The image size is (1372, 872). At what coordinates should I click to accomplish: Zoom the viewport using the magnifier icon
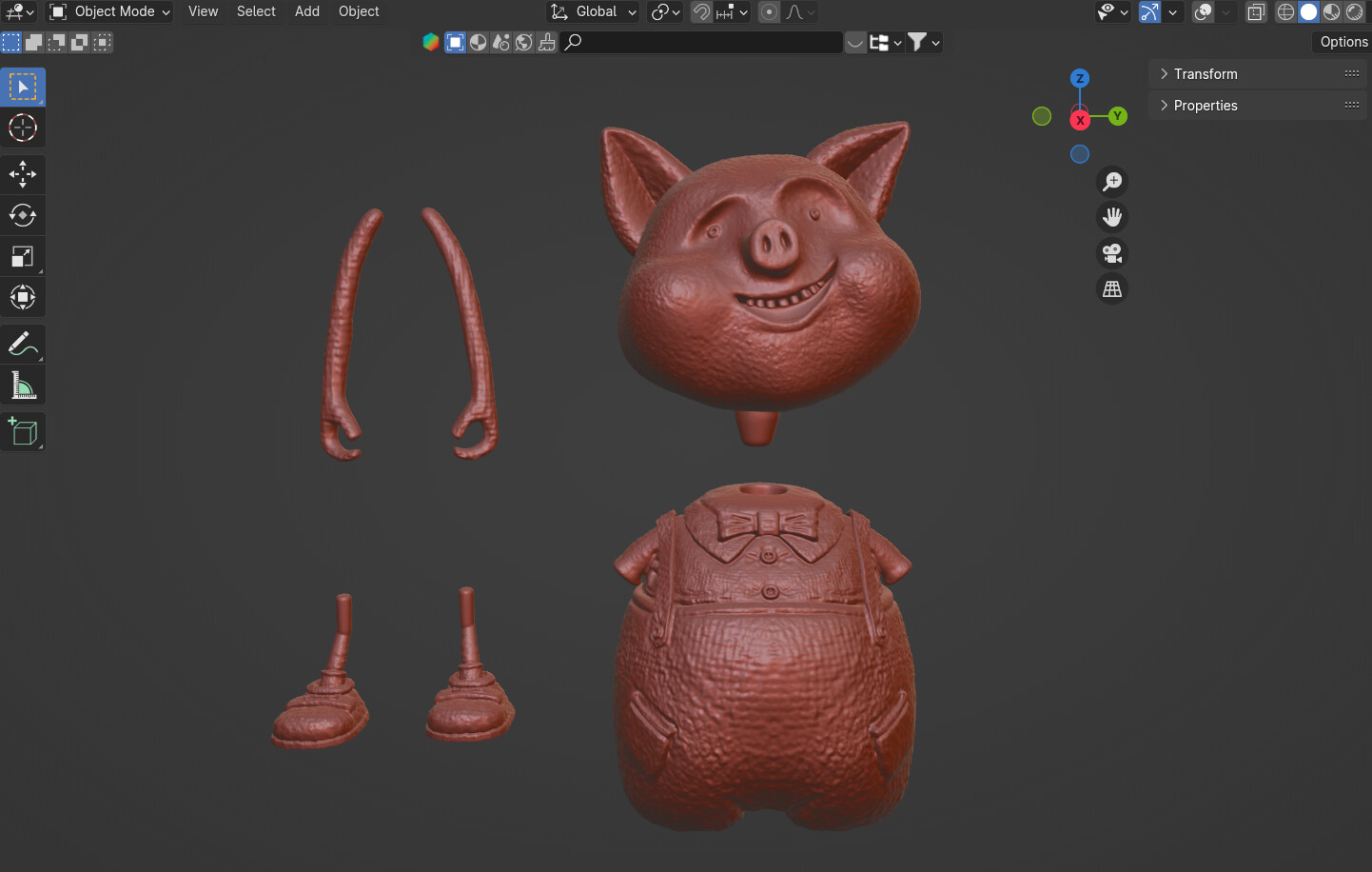[x=1111, y=181]
